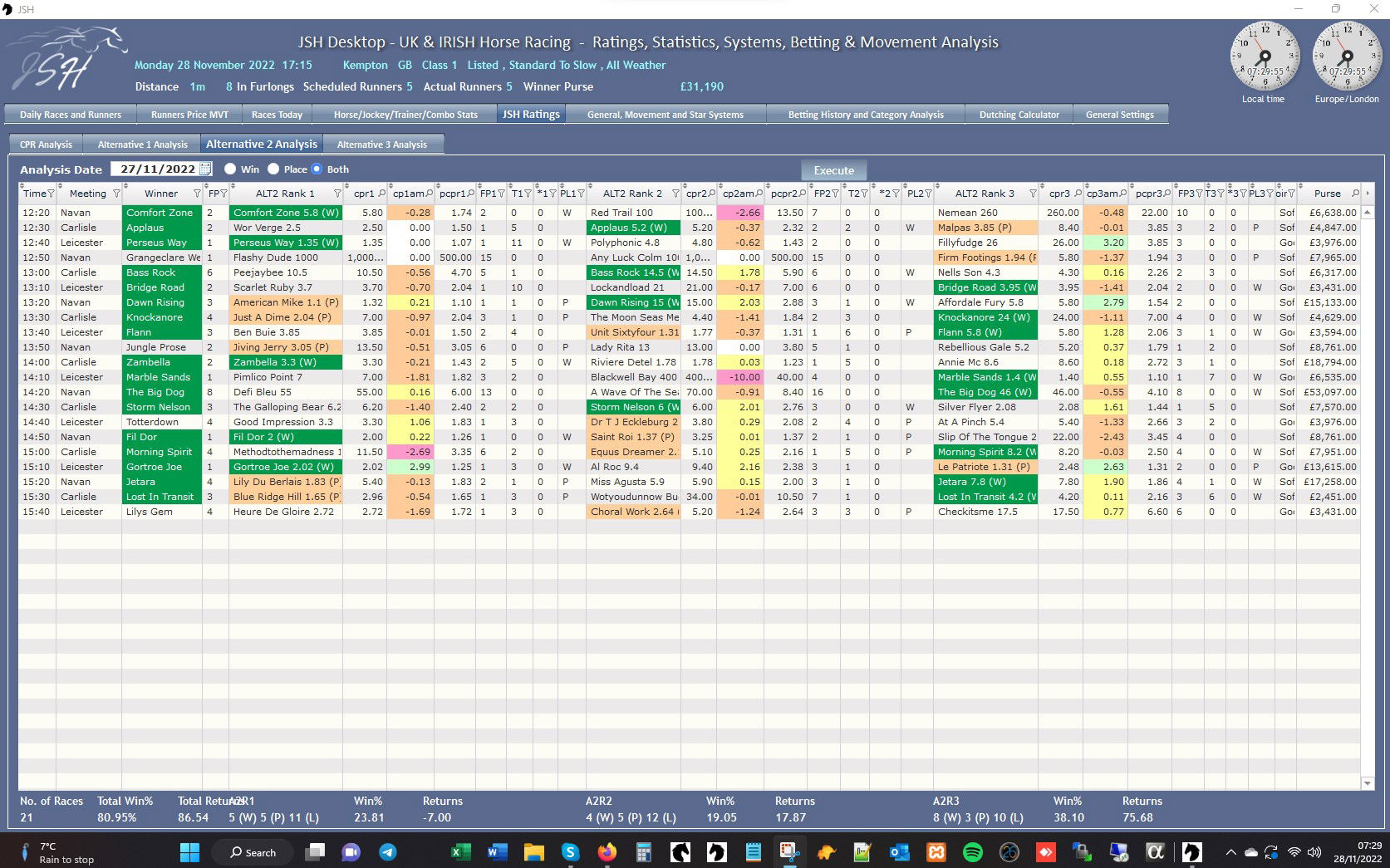Open Betting History and Category Analysis tab
1390x868 pixels.
coord(866,115)
